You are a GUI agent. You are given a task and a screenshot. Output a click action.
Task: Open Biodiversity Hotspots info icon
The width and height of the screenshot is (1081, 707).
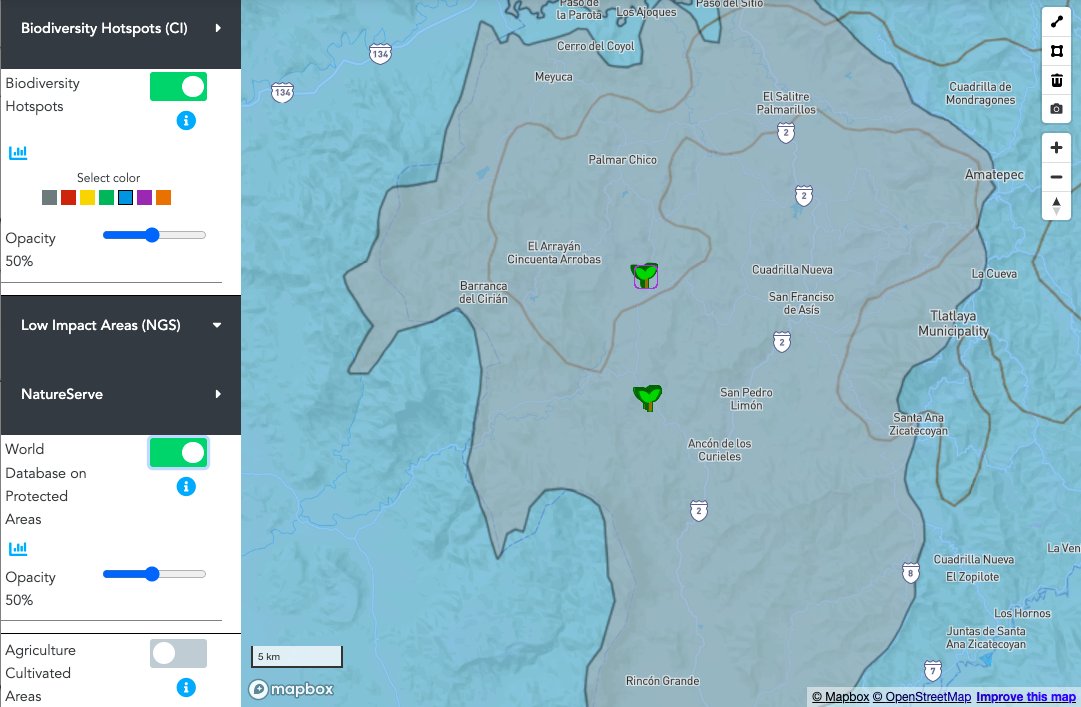[x=186, y=121]
